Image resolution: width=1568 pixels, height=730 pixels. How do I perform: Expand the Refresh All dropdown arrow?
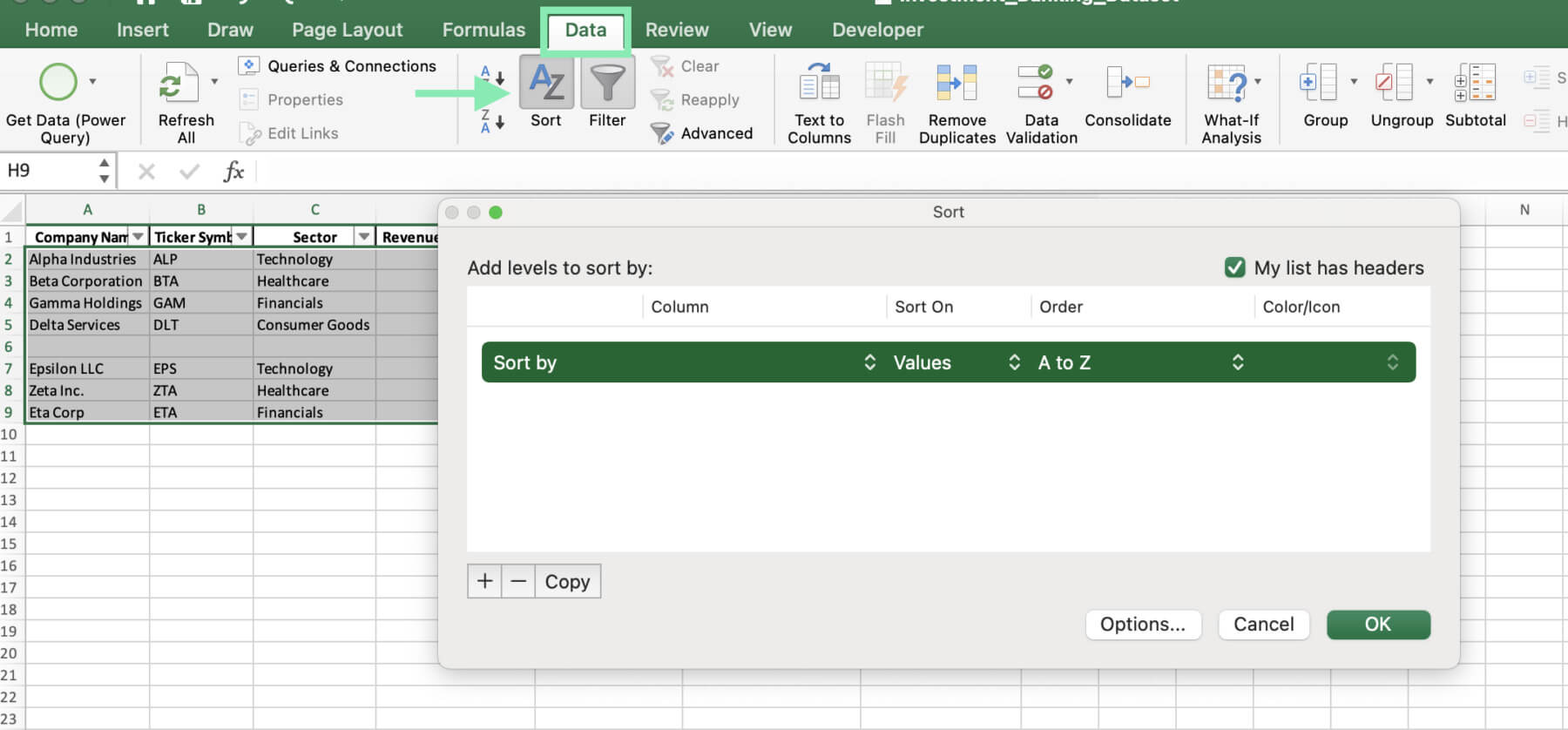point(214,82)
